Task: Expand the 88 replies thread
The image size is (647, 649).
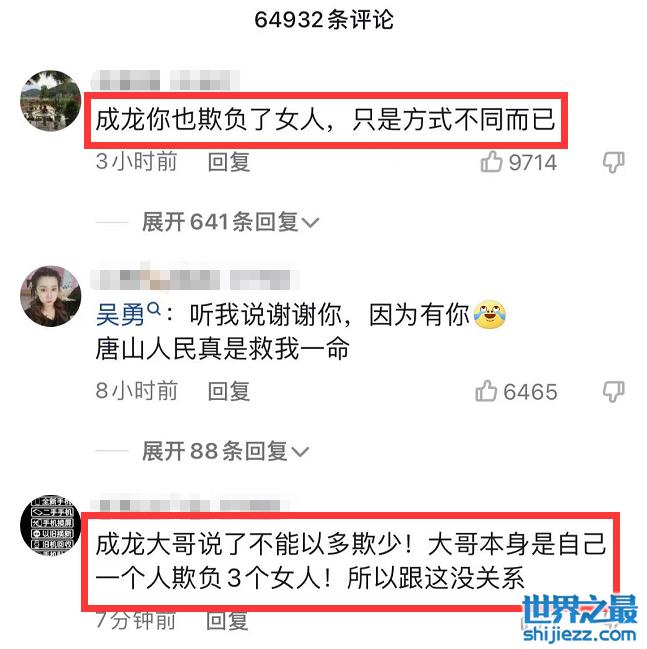Action: (225, 451)
